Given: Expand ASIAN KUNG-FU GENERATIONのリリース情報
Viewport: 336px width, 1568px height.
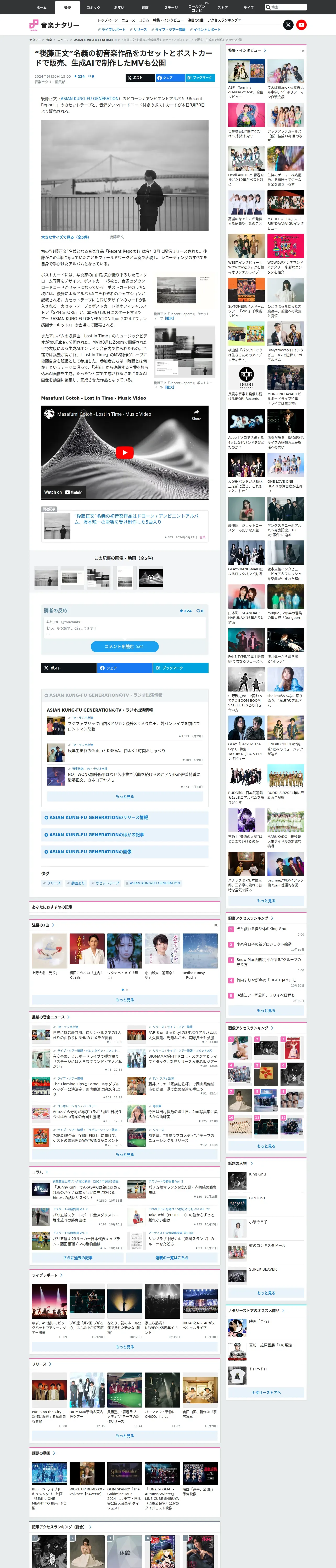Looking at the screenshot, I should click(124, 817).
